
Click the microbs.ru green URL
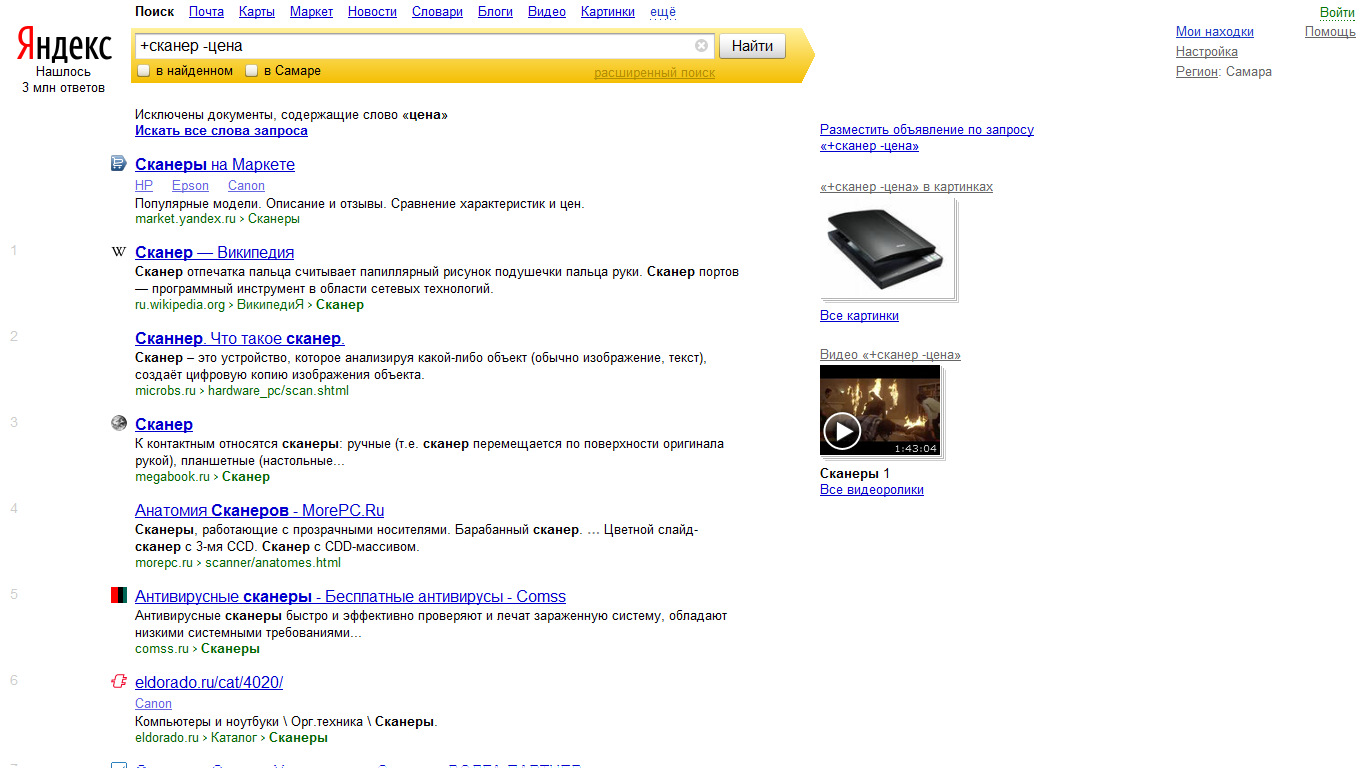tap(165, 391)
